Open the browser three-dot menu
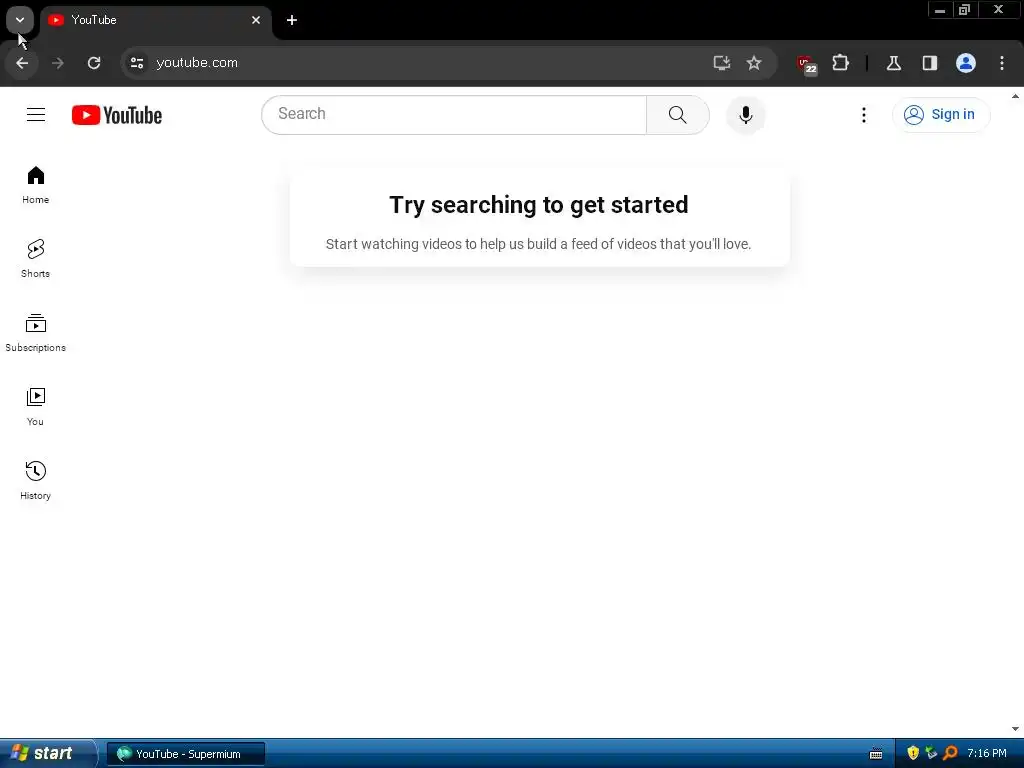1024x768 pixels. (1002, 63)
